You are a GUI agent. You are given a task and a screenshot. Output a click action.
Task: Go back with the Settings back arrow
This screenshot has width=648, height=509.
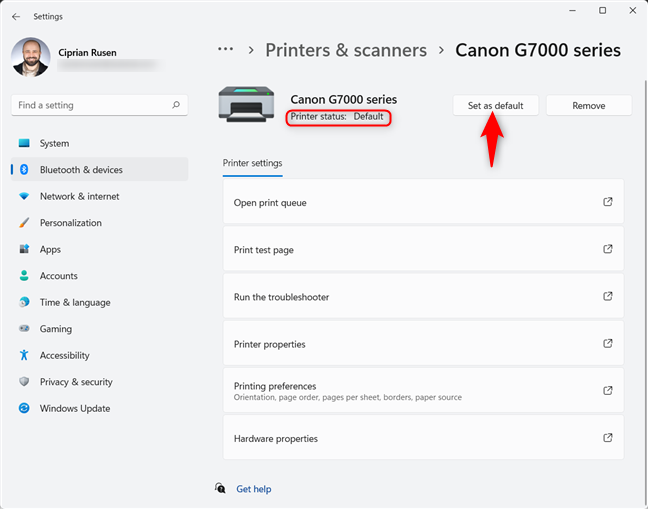pos(16,17)
